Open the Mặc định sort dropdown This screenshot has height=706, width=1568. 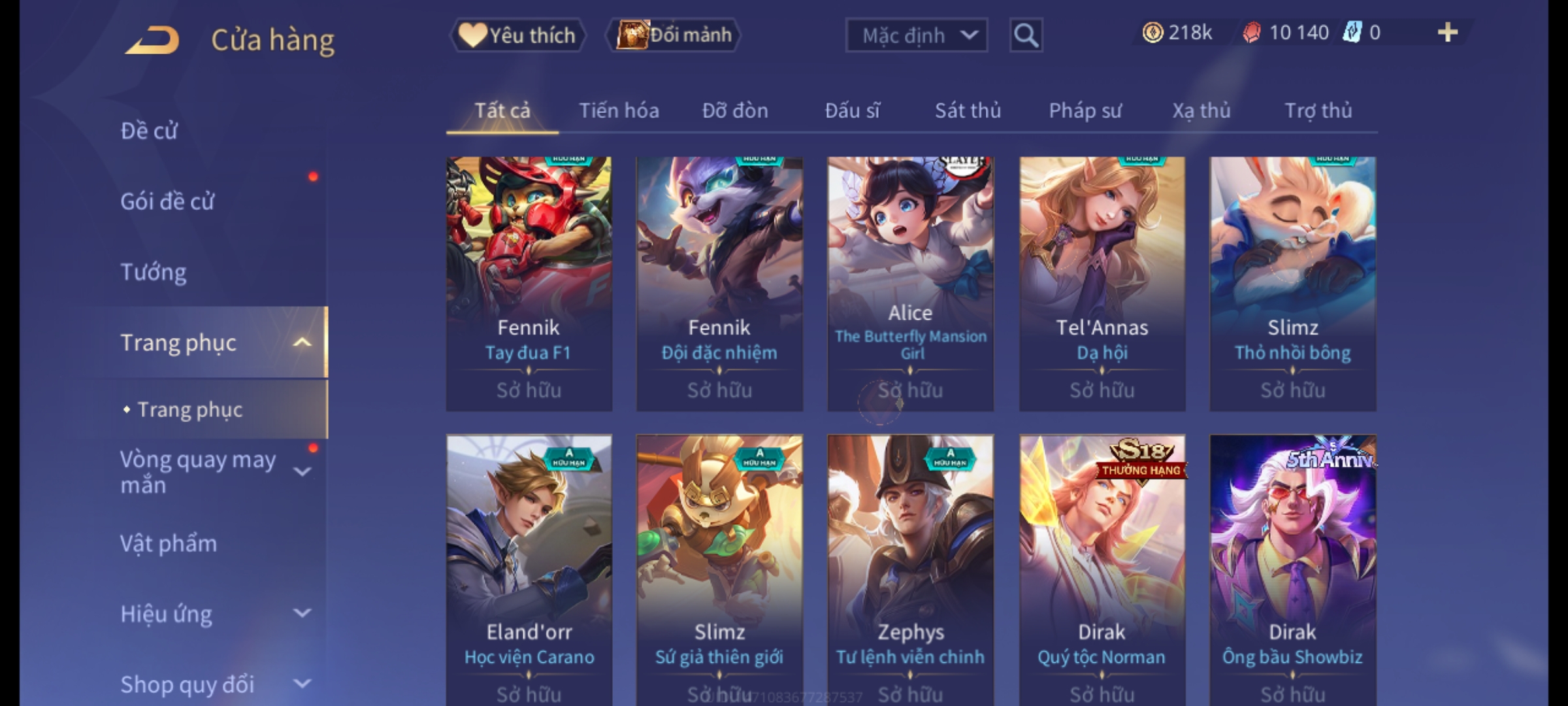point(916,35)
